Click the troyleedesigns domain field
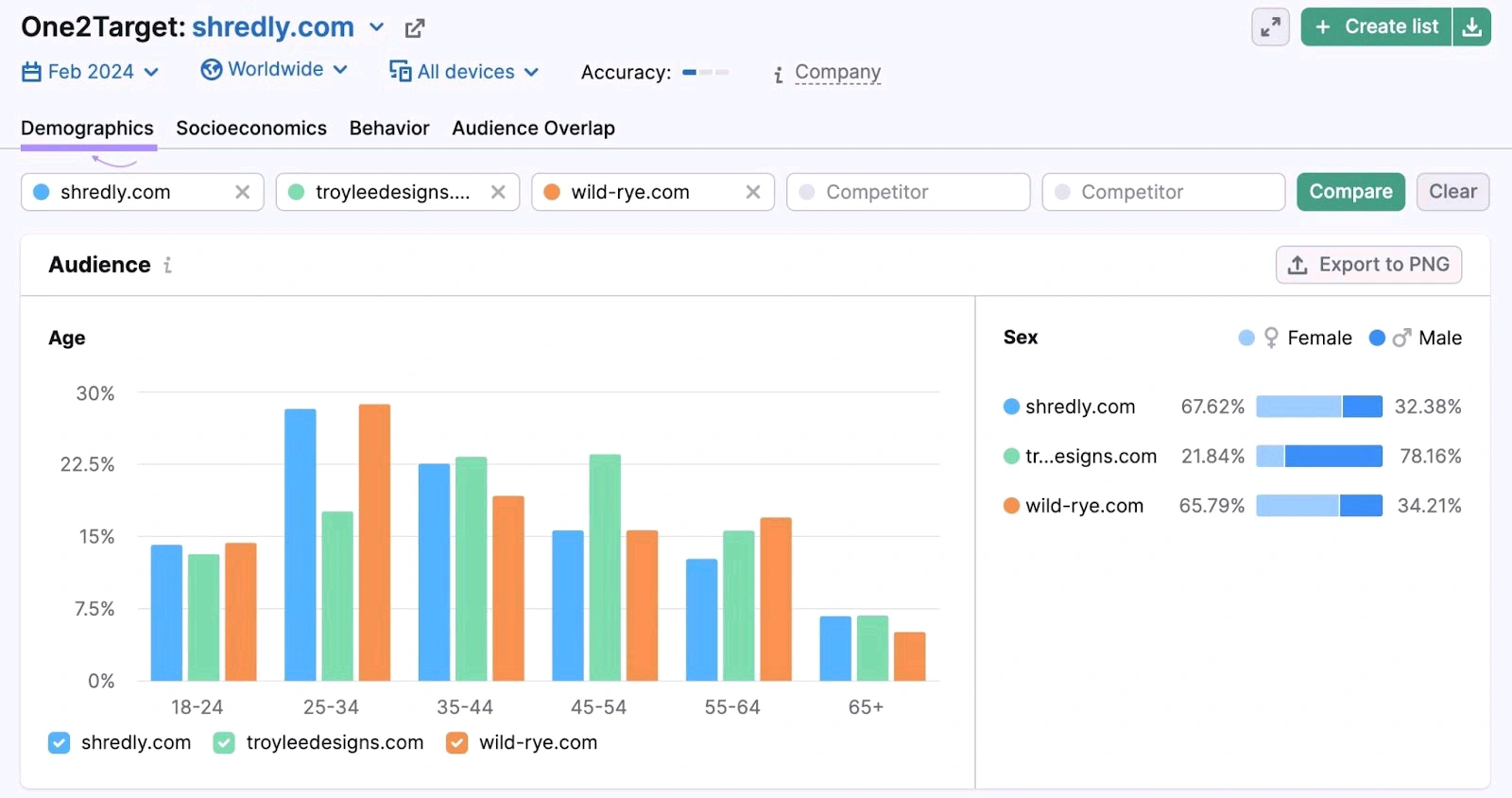The height and width of the screenshot is (798, 1512). point(398,192)
